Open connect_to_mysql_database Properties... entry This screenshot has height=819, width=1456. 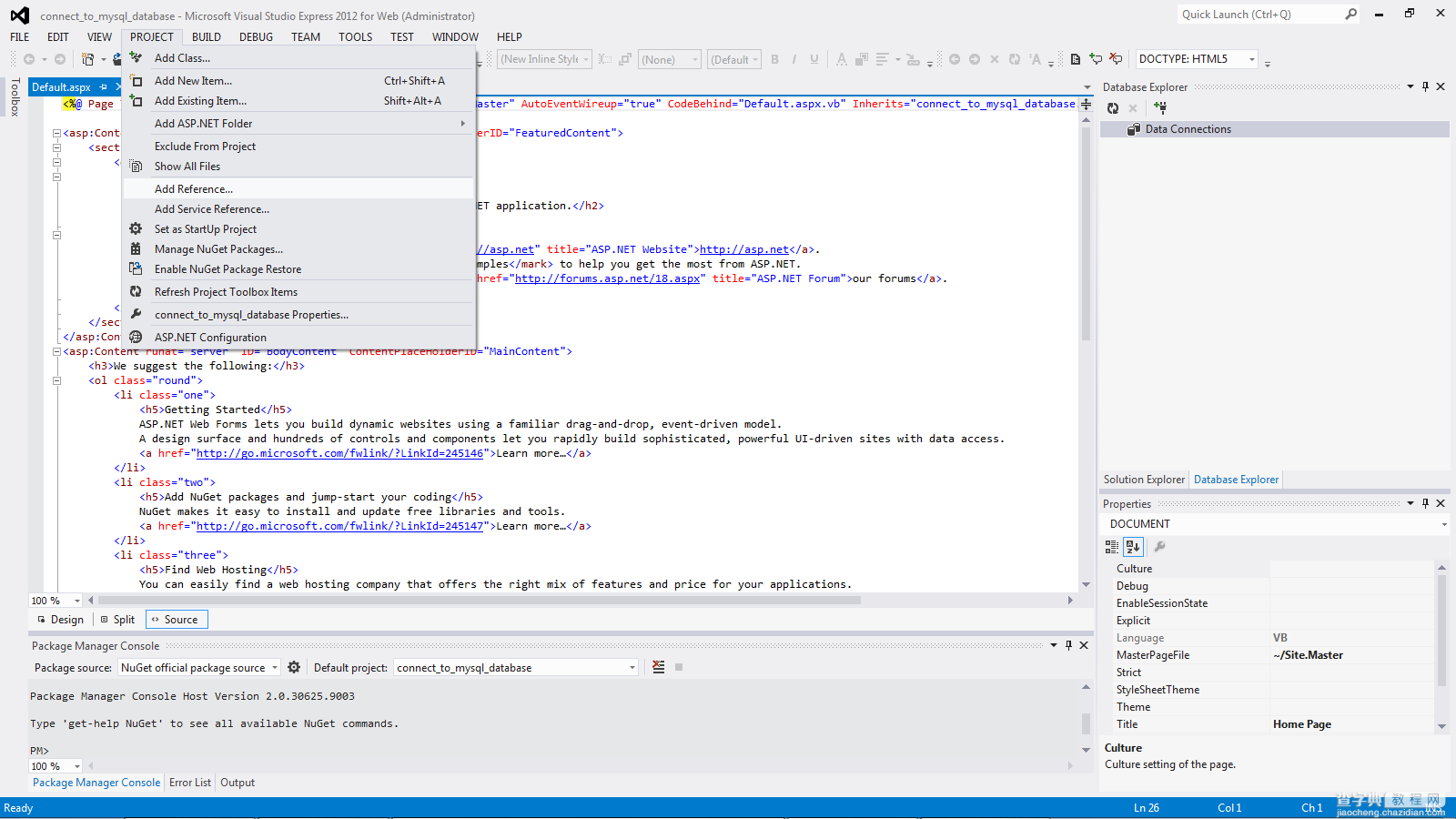coord(298,315)
